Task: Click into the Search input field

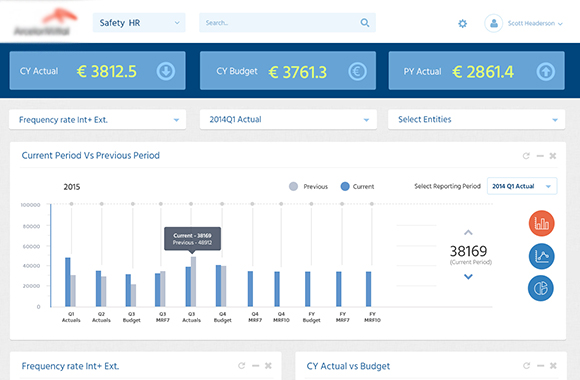Action: 280,23
